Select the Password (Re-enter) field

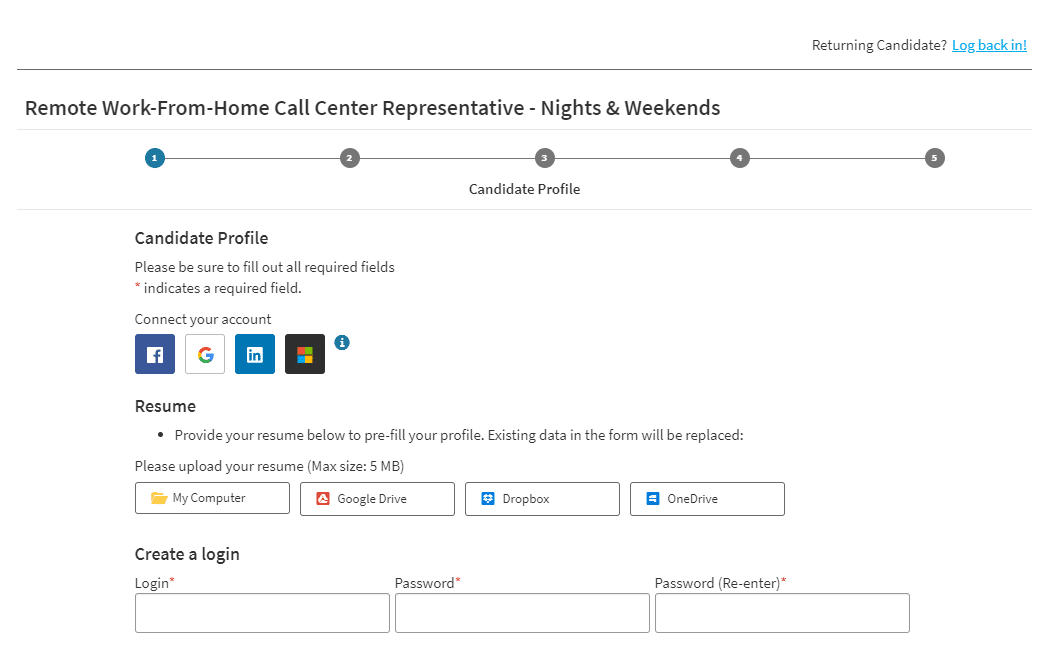[x=782, y=613]
